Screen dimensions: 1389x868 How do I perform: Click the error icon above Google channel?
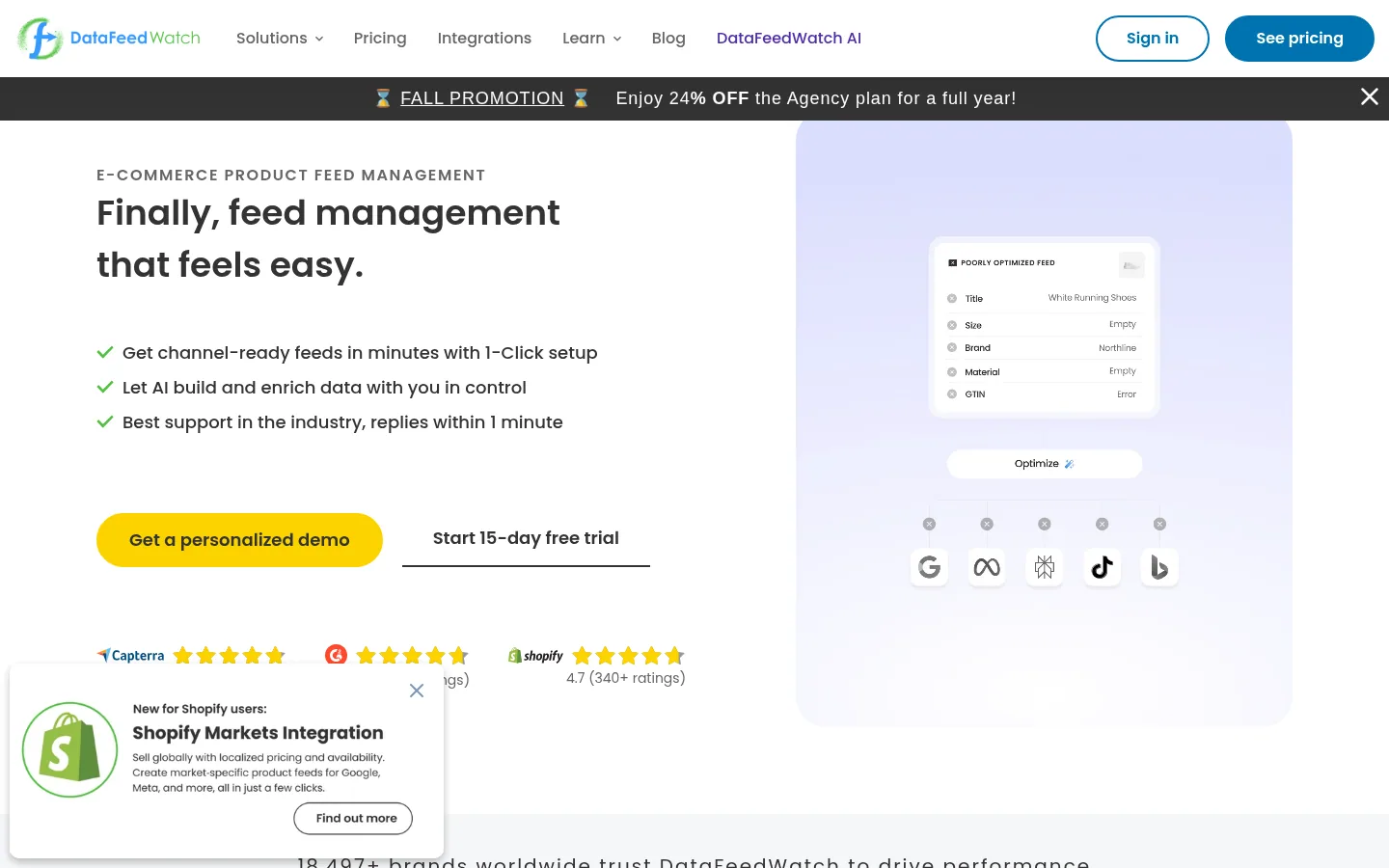tap(929, 524)
